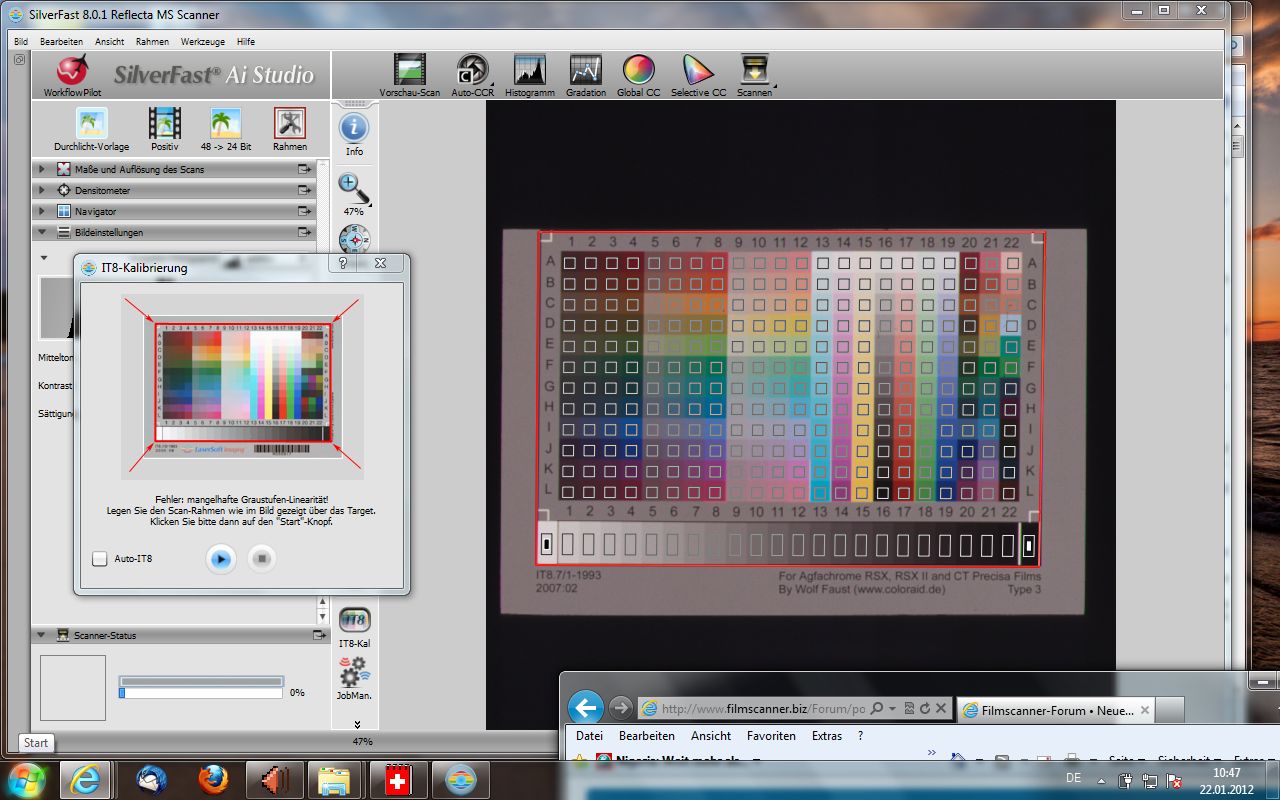This screenshot has width=1280, height=800.
Task: Open Selective CC color tool
Action: [698, 70]
